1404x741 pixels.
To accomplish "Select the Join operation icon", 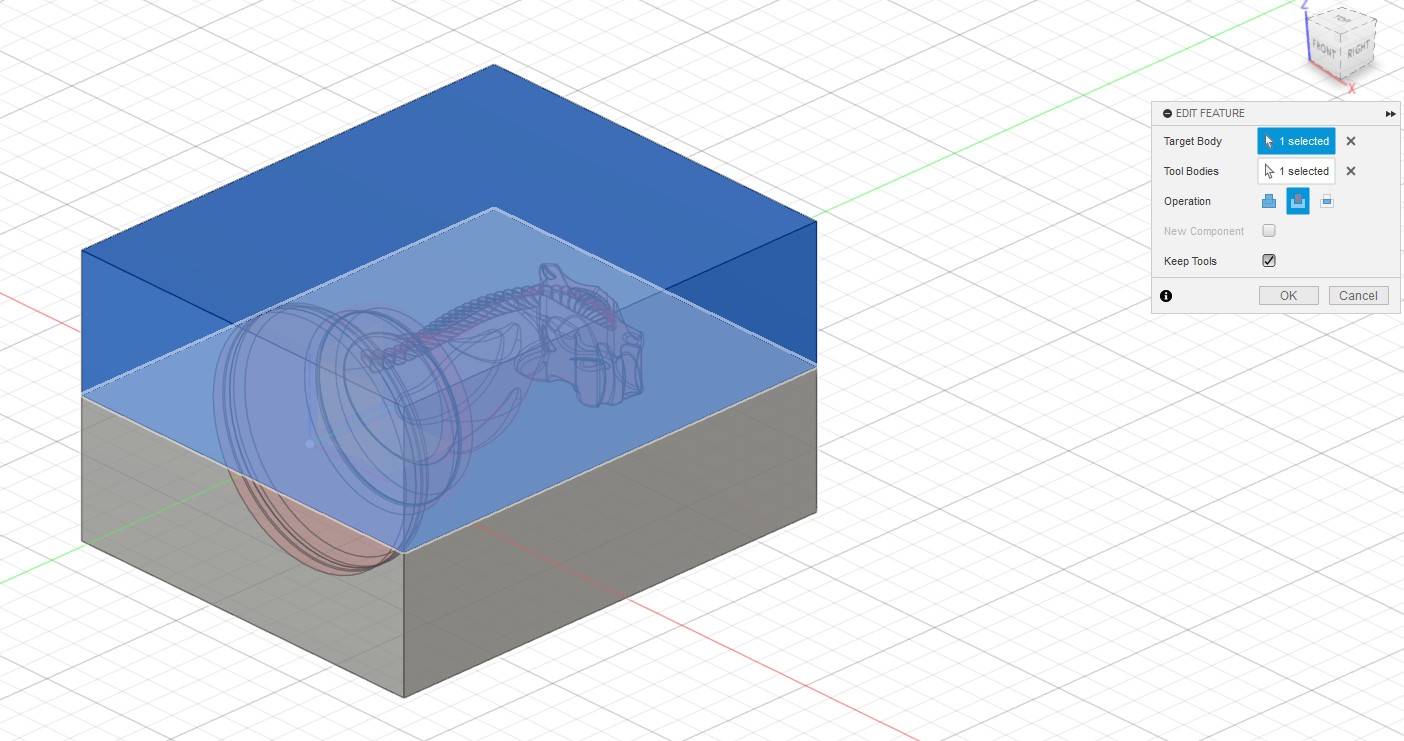I will pos(1269,201).
